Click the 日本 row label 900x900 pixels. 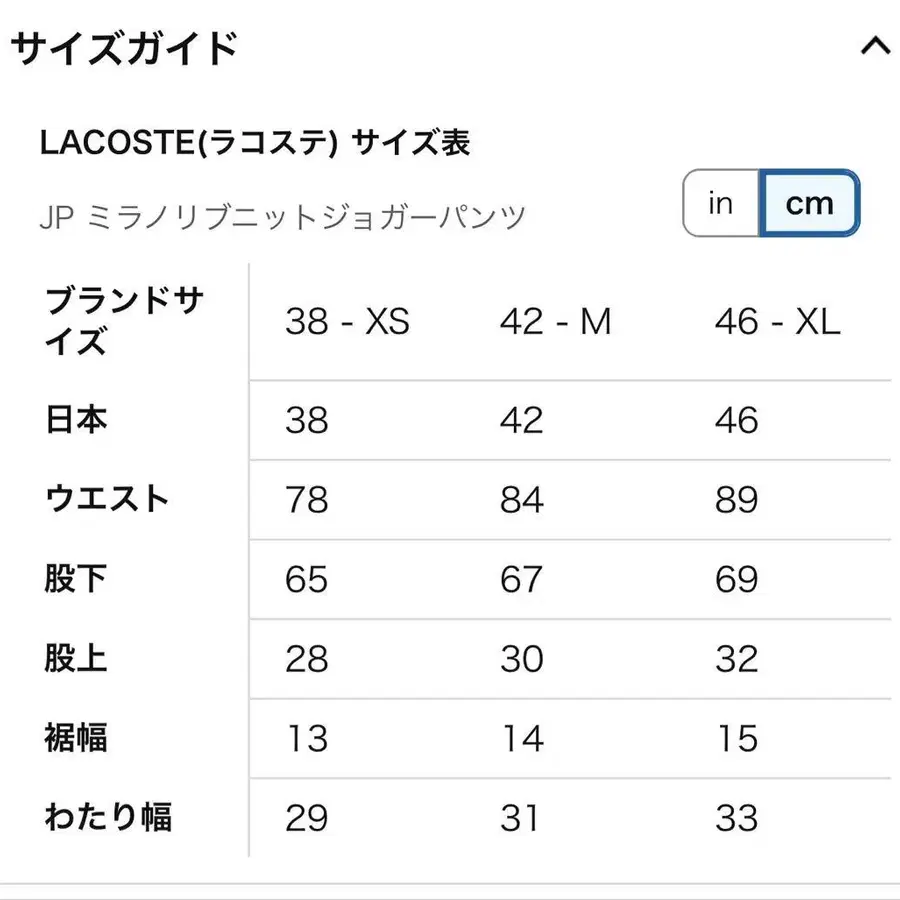[77, 421]
